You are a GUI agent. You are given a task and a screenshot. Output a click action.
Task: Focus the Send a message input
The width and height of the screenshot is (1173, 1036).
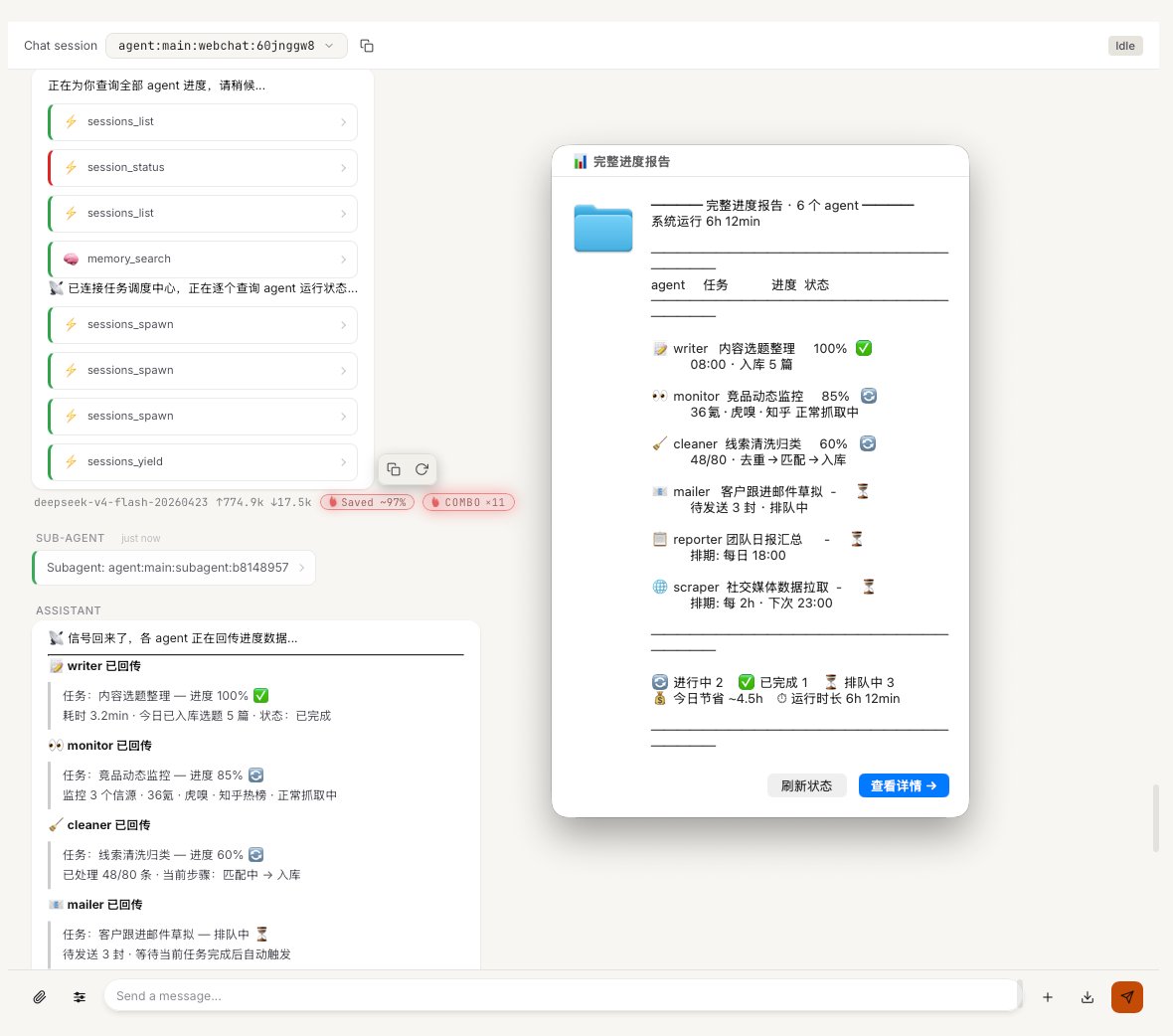561,995
